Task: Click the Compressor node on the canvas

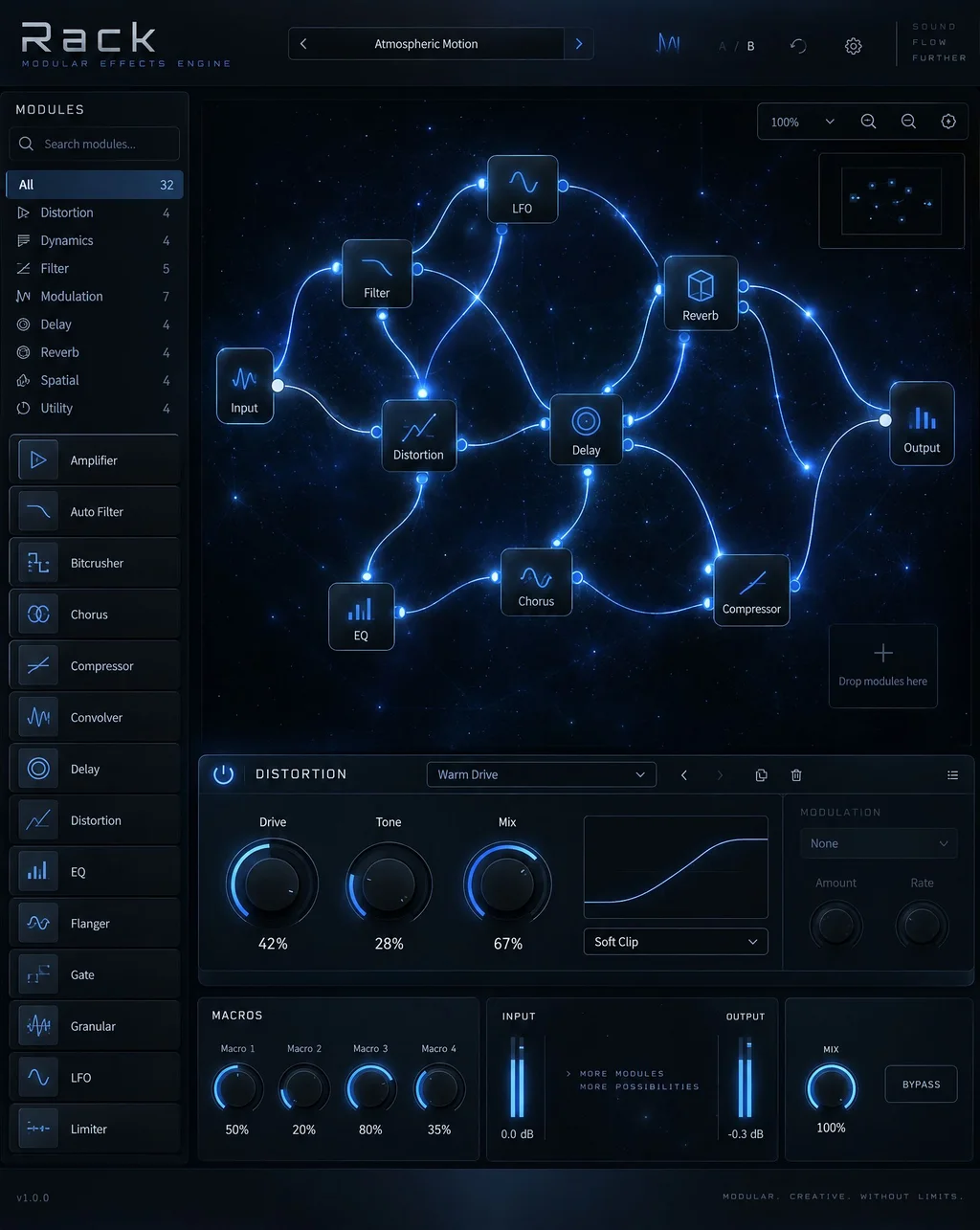Action: (751, 590)
